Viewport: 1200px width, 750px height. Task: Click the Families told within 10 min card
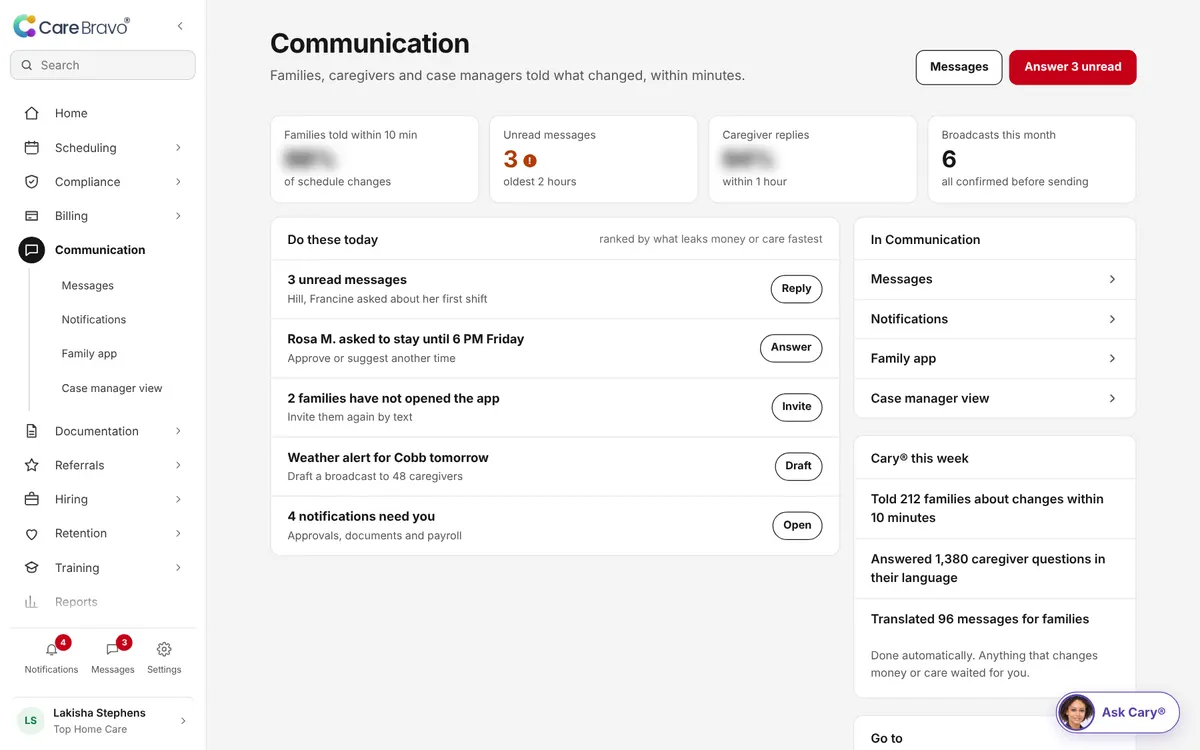(x=375, y=159)
